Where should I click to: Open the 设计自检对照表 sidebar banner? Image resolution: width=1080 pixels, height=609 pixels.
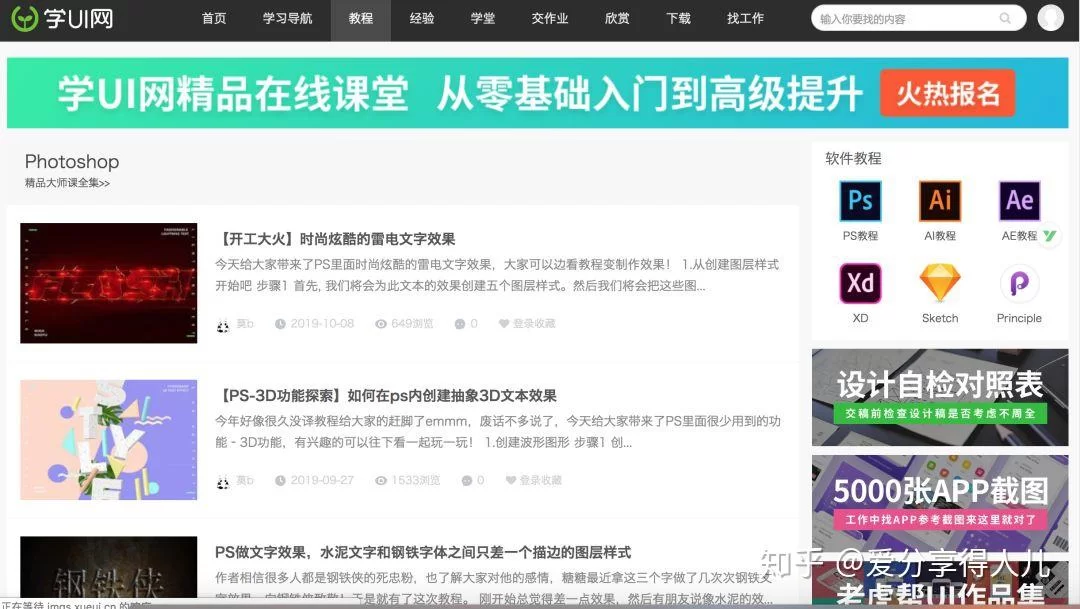(940, 397)
